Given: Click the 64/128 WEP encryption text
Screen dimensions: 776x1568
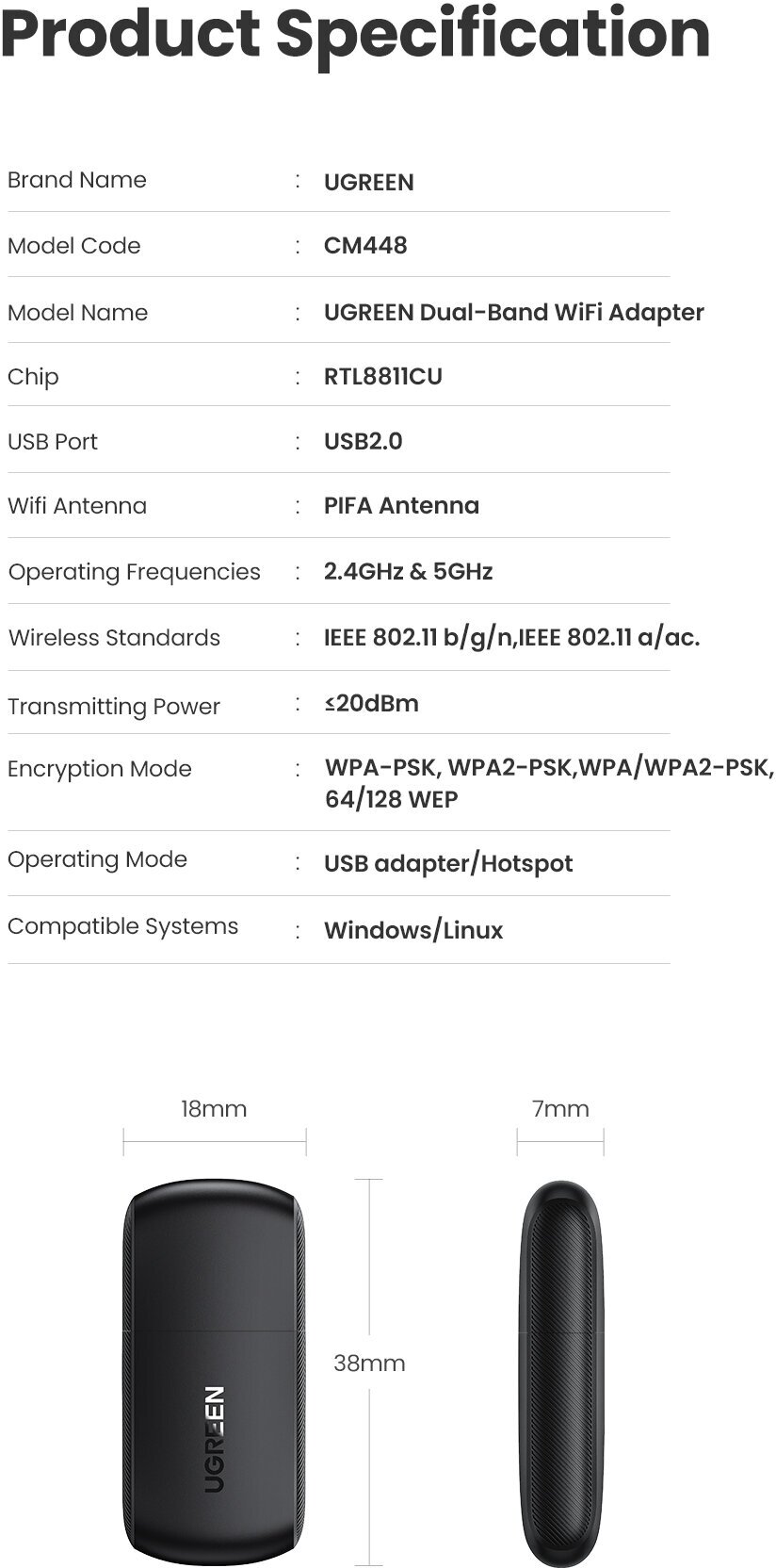Looking at the screenshot, I should pyautogui.click(x=391, y=800).
